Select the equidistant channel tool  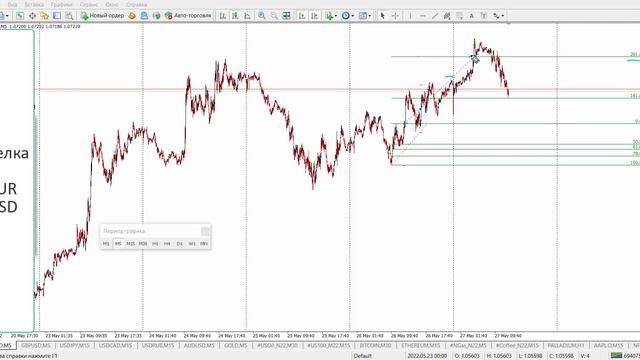(x=447, y=16)
